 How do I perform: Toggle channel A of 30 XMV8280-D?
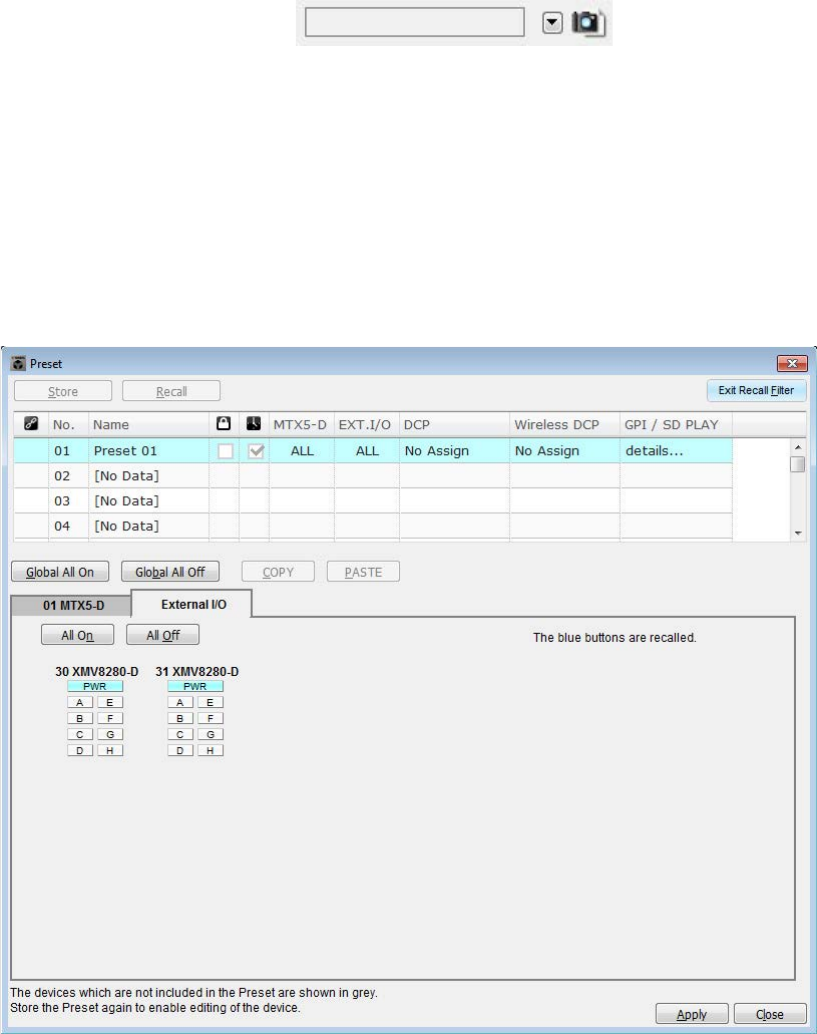(x=80, y=702)
